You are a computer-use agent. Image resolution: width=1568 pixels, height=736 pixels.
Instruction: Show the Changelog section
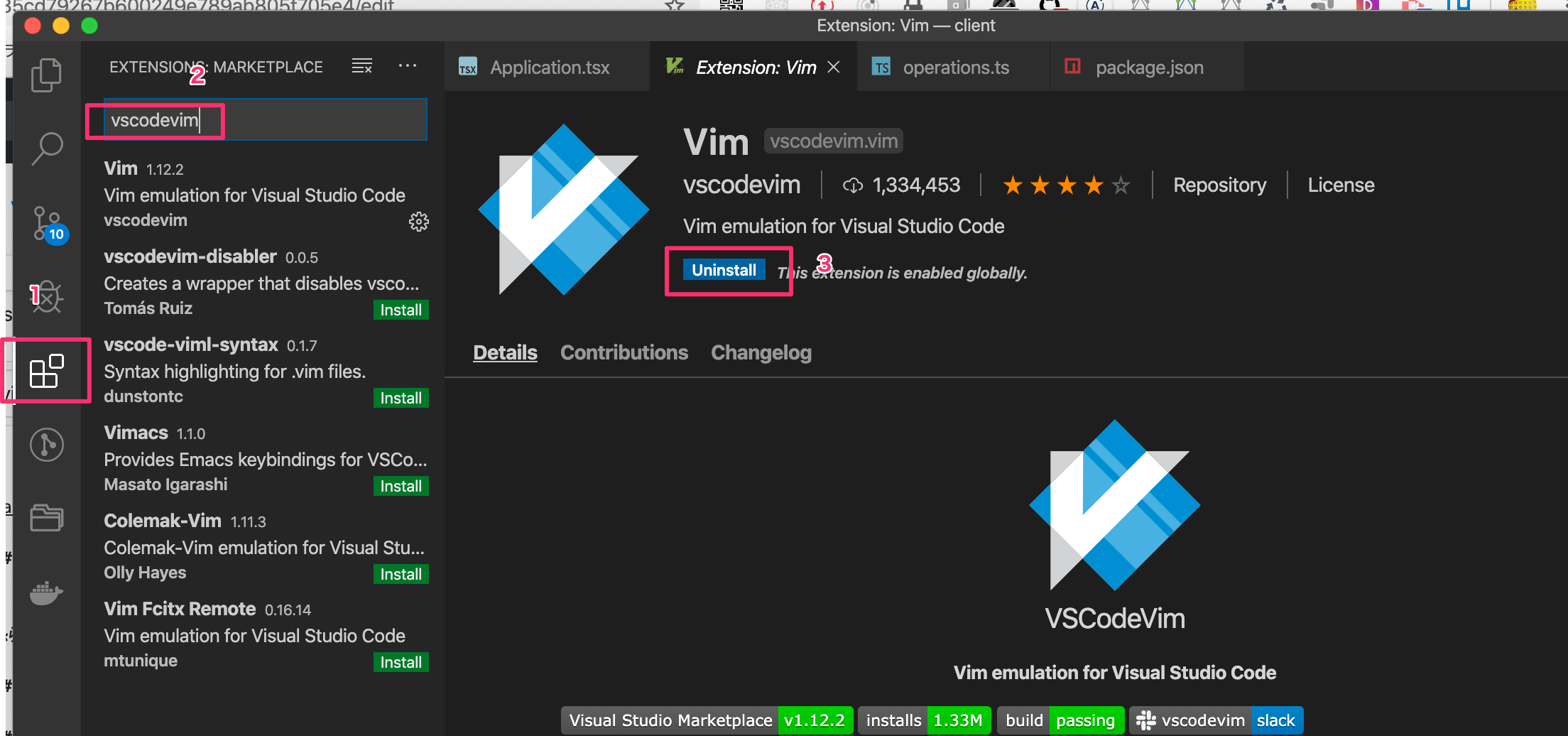point(761,353)
